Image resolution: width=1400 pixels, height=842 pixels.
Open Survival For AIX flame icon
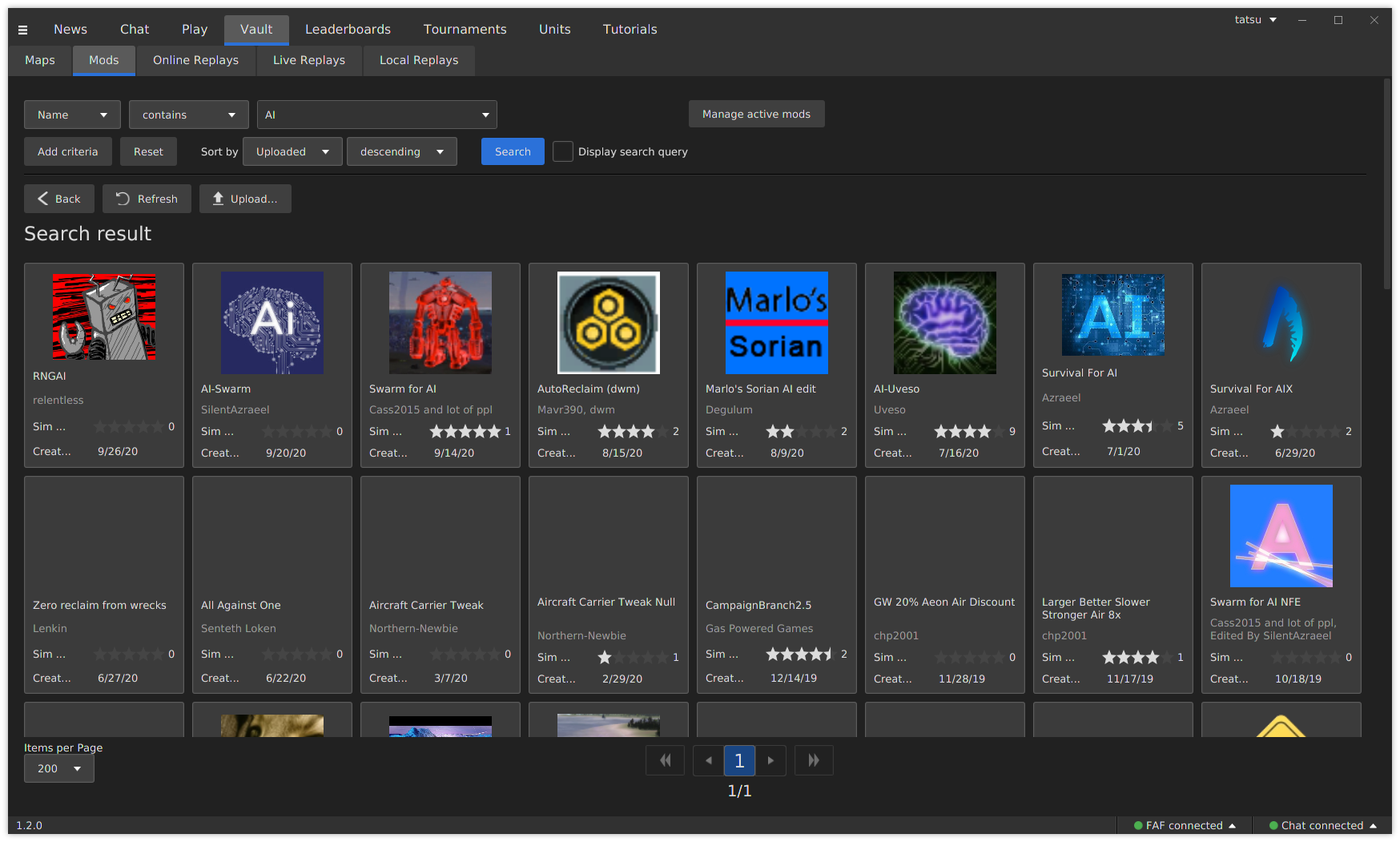(1281, 323)
